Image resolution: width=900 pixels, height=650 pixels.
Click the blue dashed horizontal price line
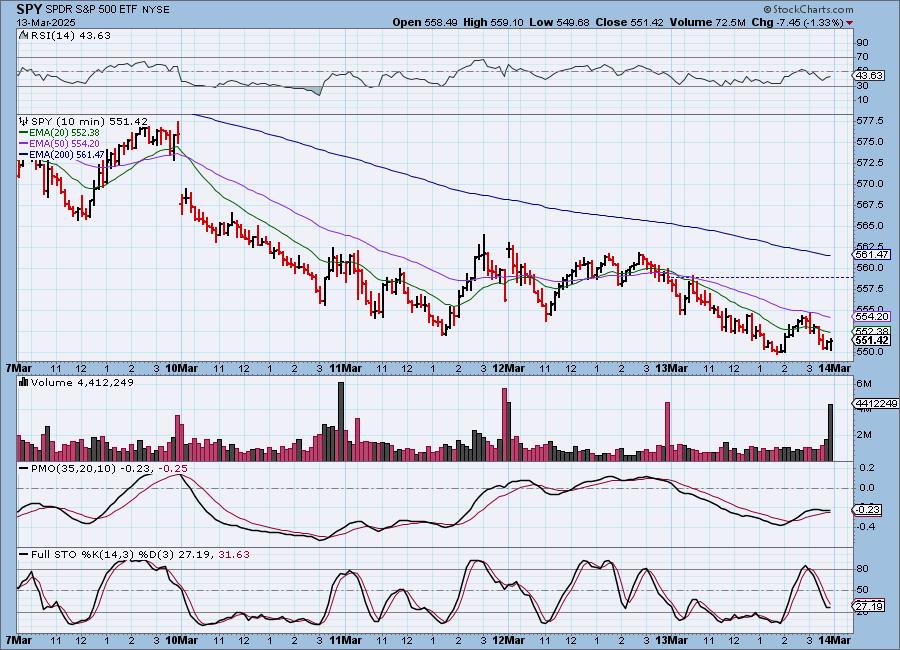[x=762, y=278]
